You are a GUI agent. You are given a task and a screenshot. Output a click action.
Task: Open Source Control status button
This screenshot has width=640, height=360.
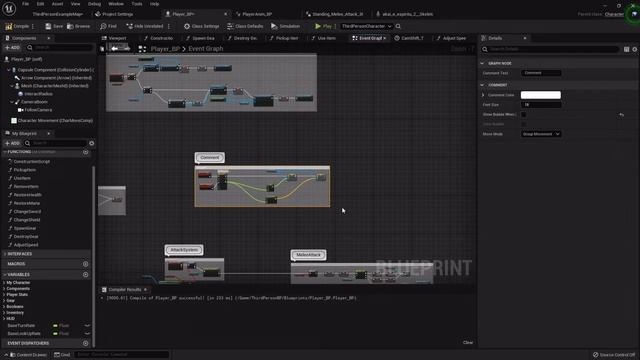click(x=614, y=355)
